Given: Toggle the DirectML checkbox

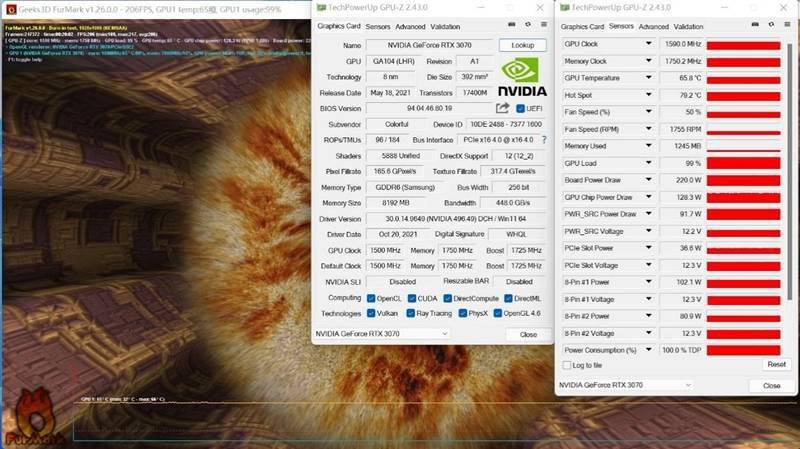Looking at the screenshot, I should tap(508, 298).
